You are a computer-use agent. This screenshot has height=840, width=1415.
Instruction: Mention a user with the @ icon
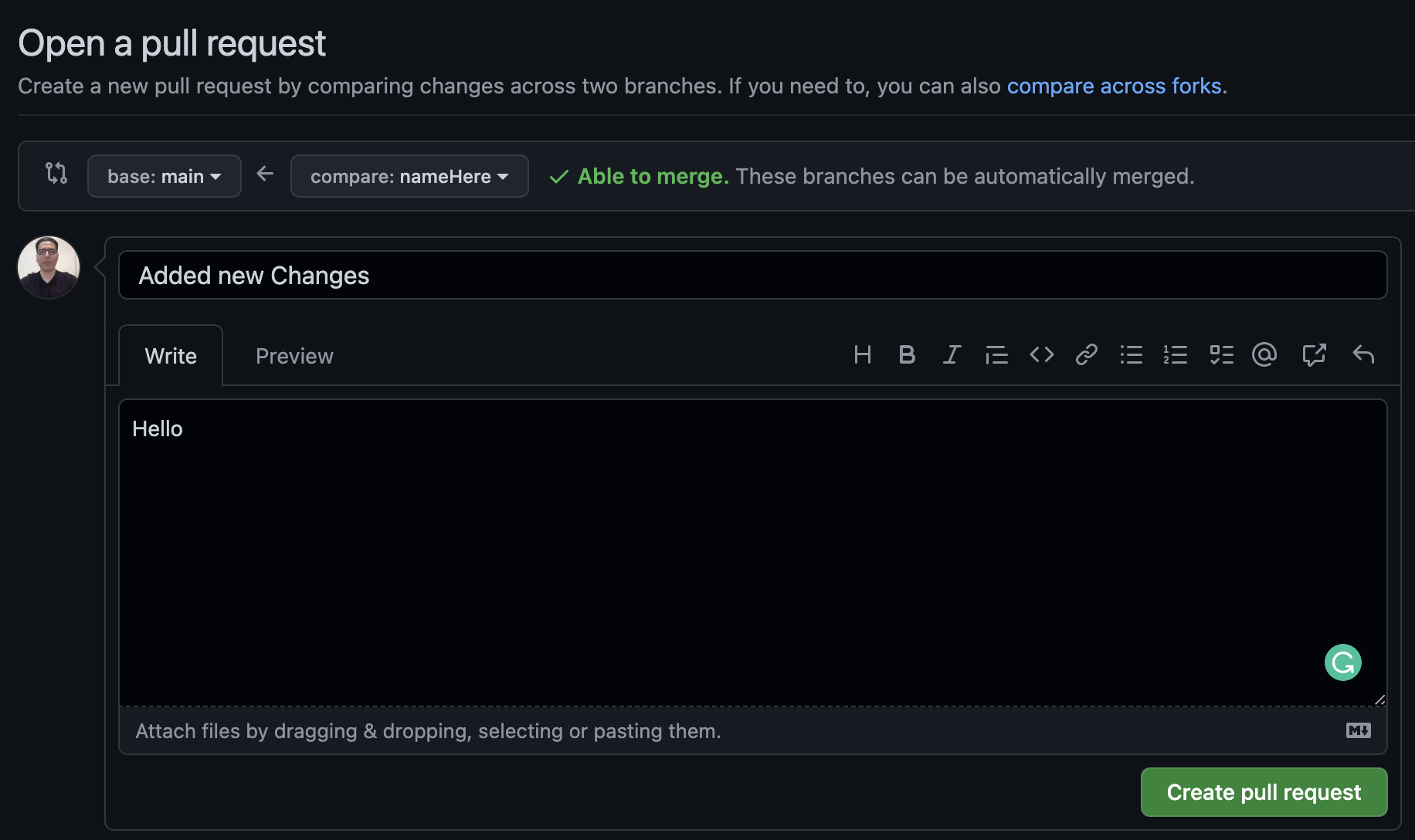click(1264, 355)
